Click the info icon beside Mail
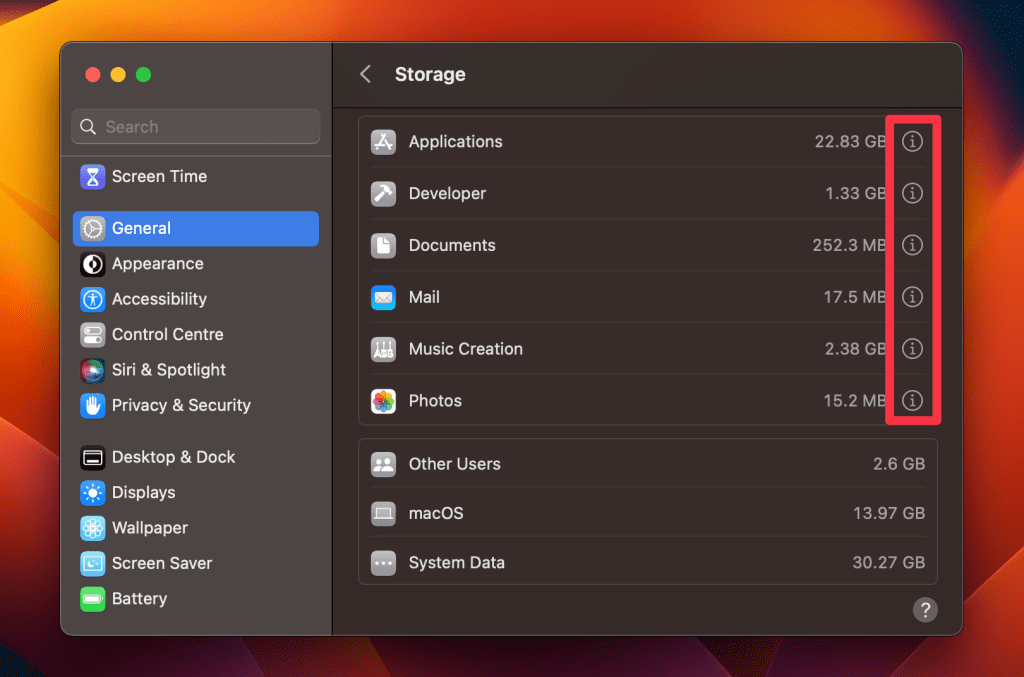The height and width of the screenshot is (677, 1024). (x=912, y=297)
